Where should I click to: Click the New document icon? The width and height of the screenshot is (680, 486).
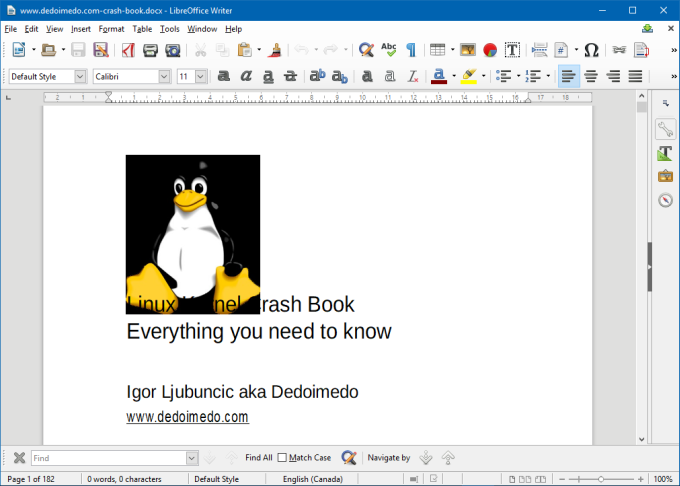pyautogui.click(x=19, y=50)
